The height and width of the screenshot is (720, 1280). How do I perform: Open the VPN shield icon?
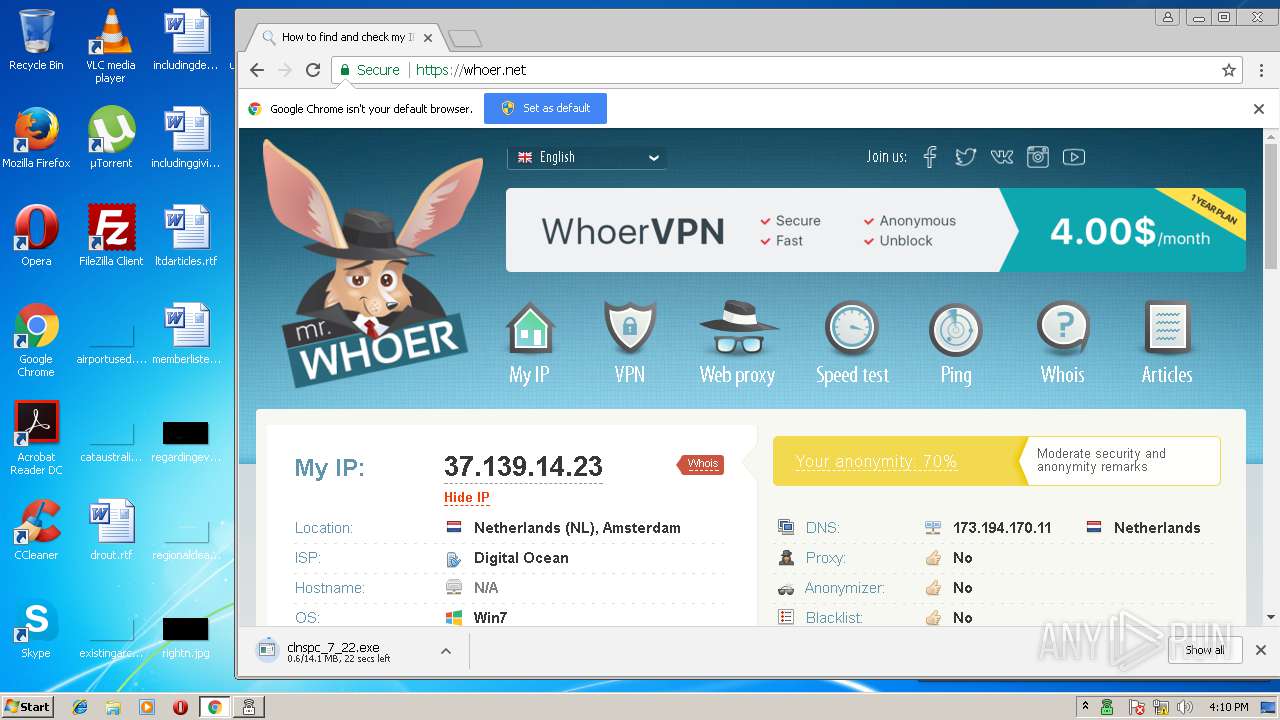(630, 328)
